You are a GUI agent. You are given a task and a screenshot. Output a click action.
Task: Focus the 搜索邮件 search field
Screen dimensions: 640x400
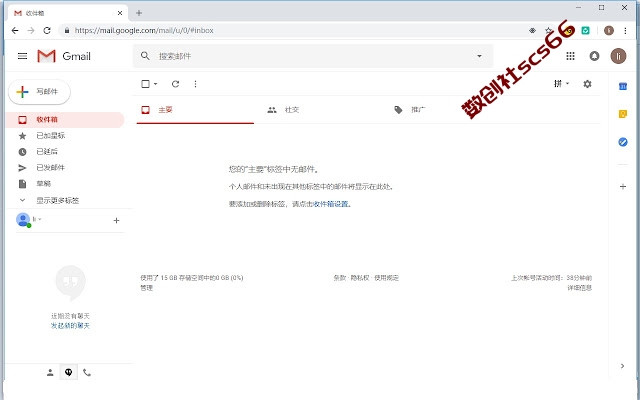point(312,56)
